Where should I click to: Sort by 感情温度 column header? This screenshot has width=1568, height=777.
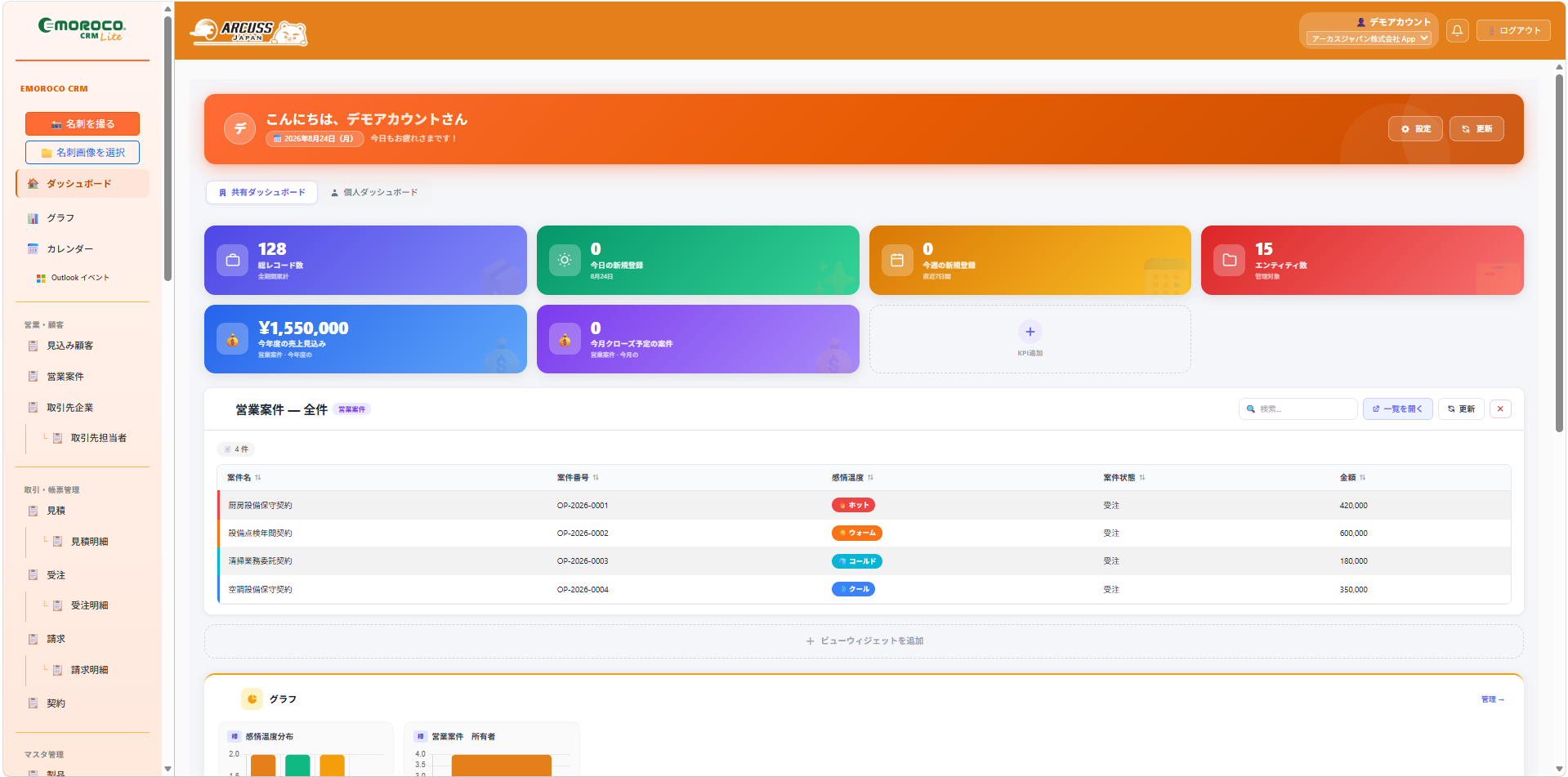click(x=852, y=478)
